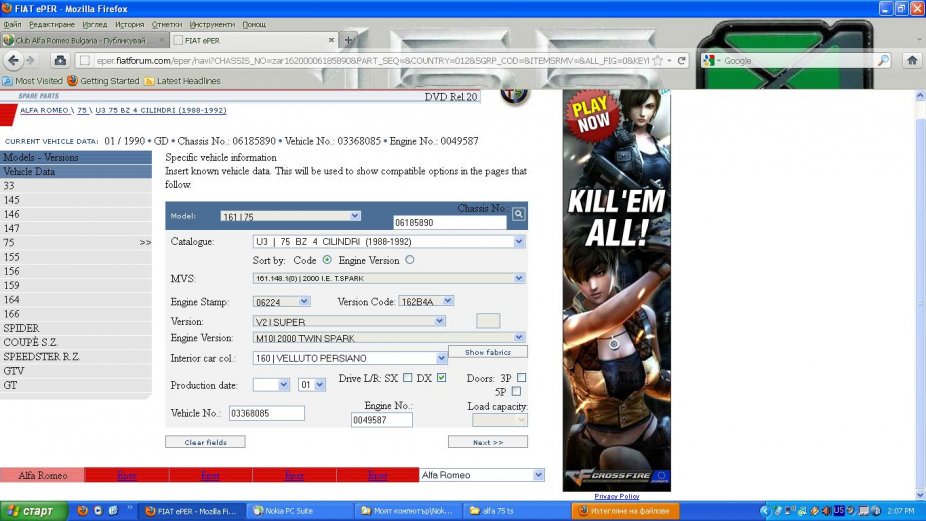
Task: Open the История menu in the menu bar
Action: click(129, 24)
